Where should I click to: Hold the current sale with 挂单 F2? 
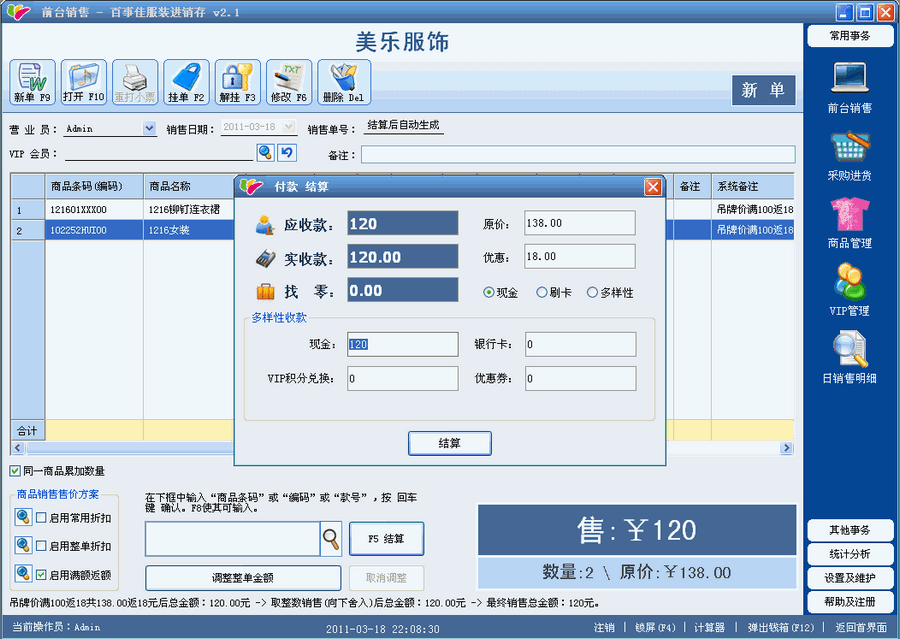[x=186, y=81]
